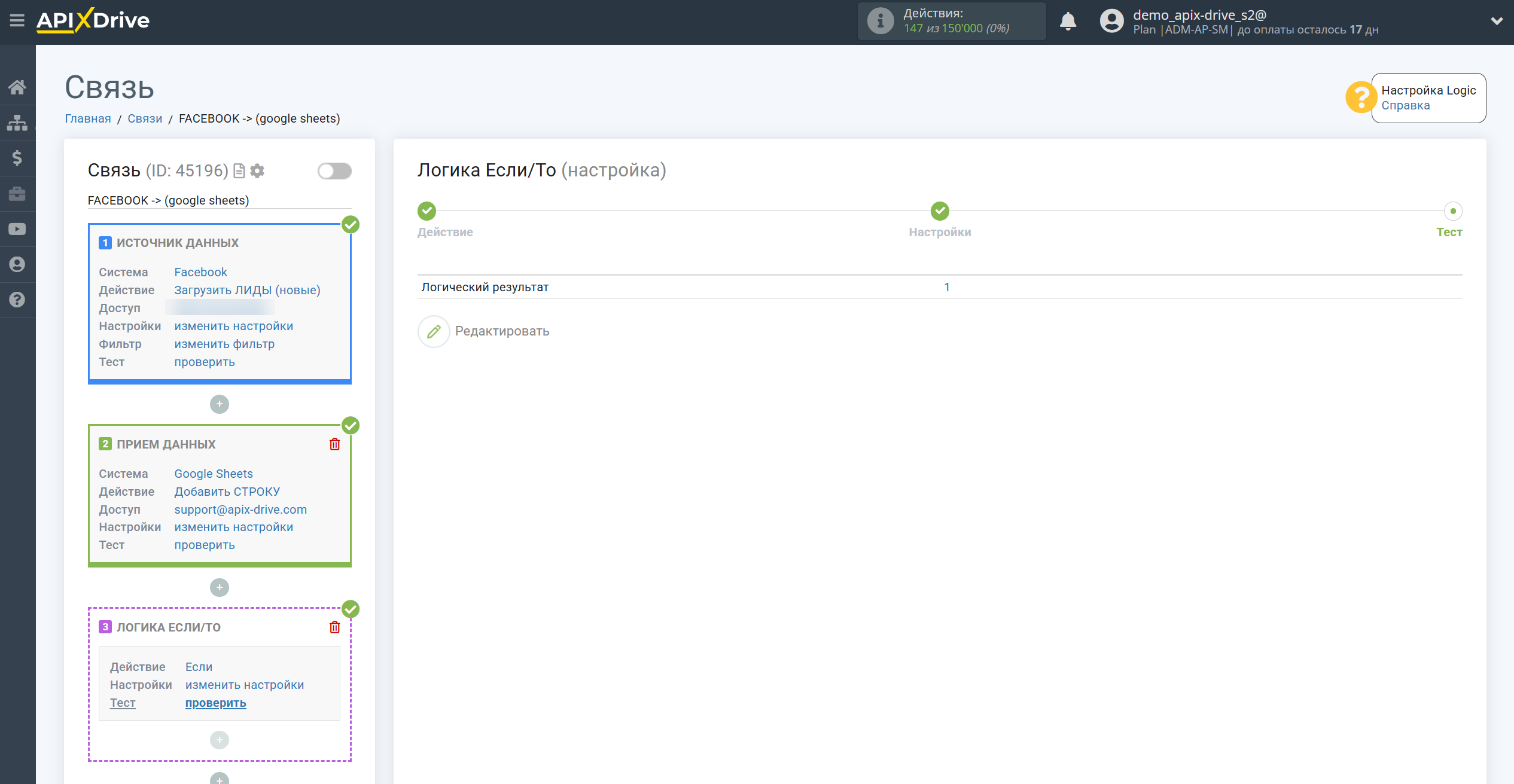This screenshot has height=784, width=1514.
Task: Click the ApiX-Drive logo
Action: point(93,20)
